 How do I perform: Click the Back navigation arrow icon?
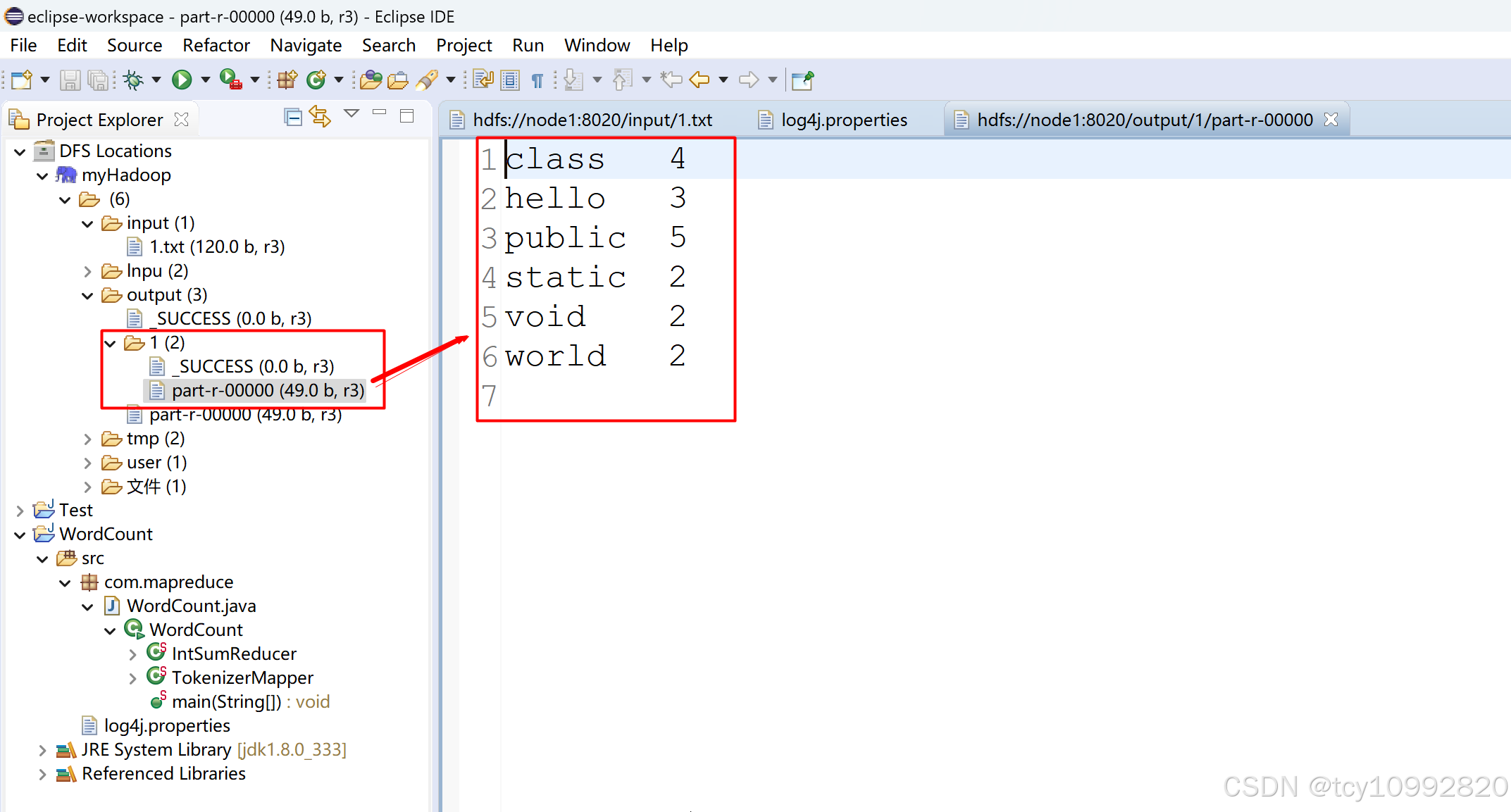[x=699, y=80]
